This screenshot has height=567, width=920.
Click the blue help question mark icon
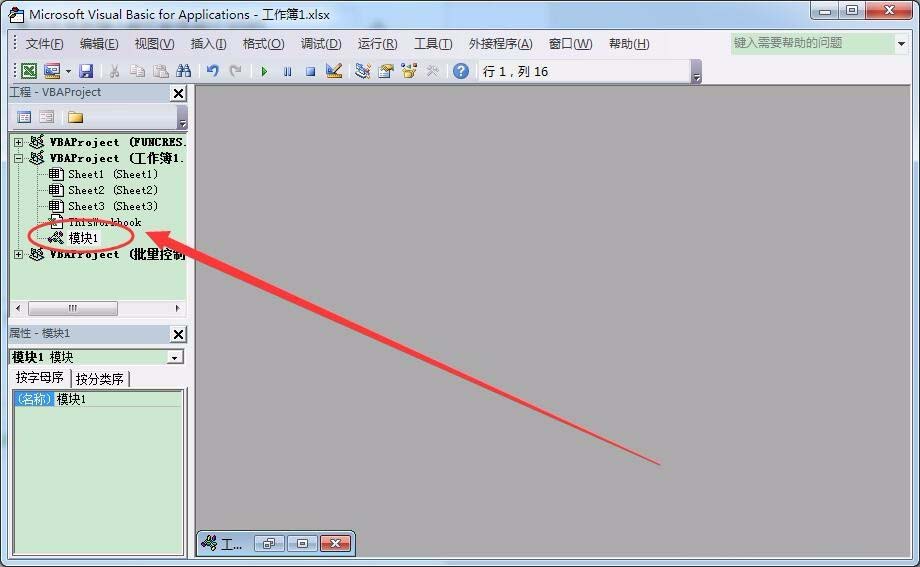tap(460, 71)
